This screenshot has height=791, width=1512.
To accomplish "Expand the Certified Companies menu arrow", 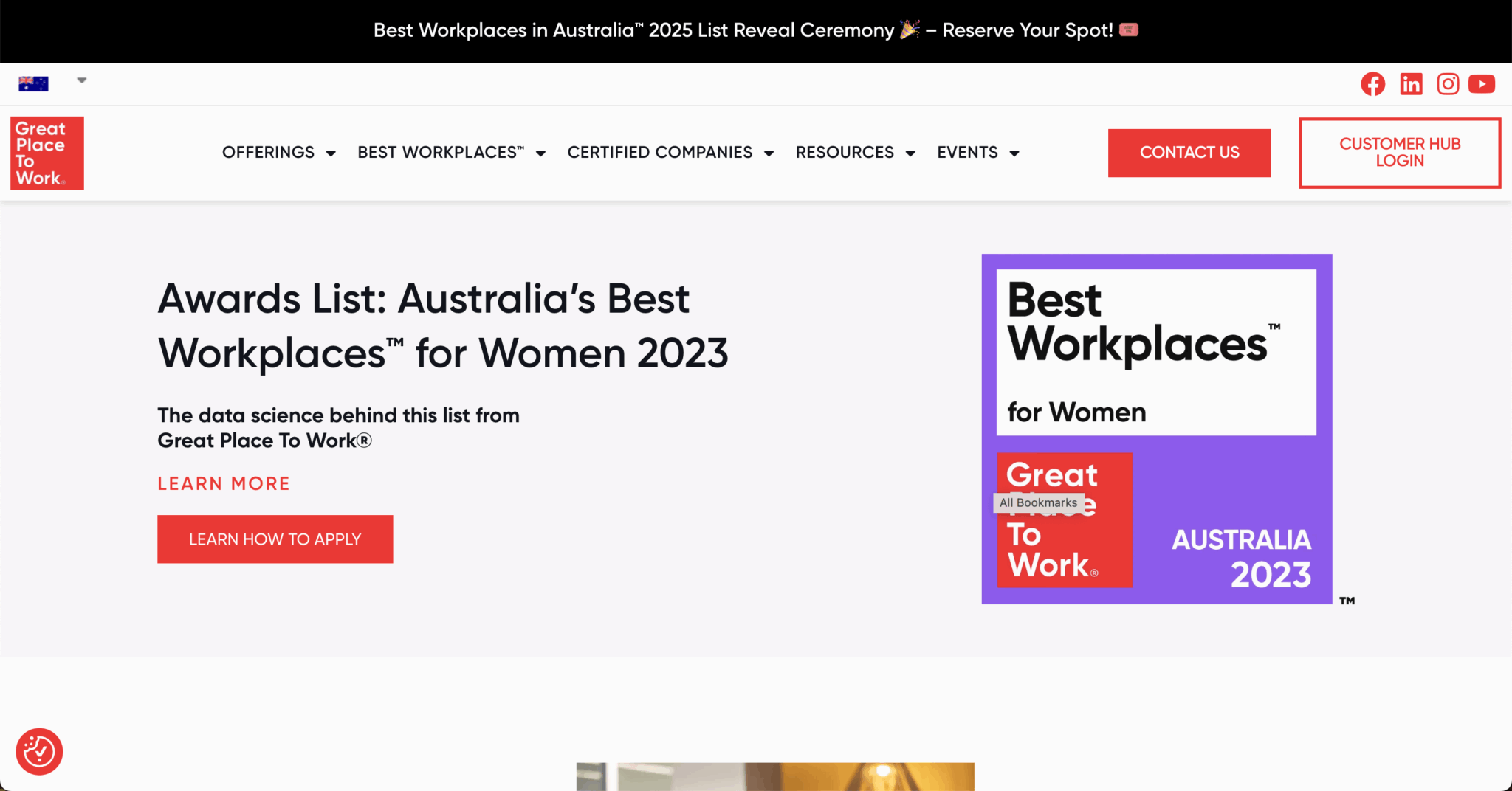I will [769, 153].
